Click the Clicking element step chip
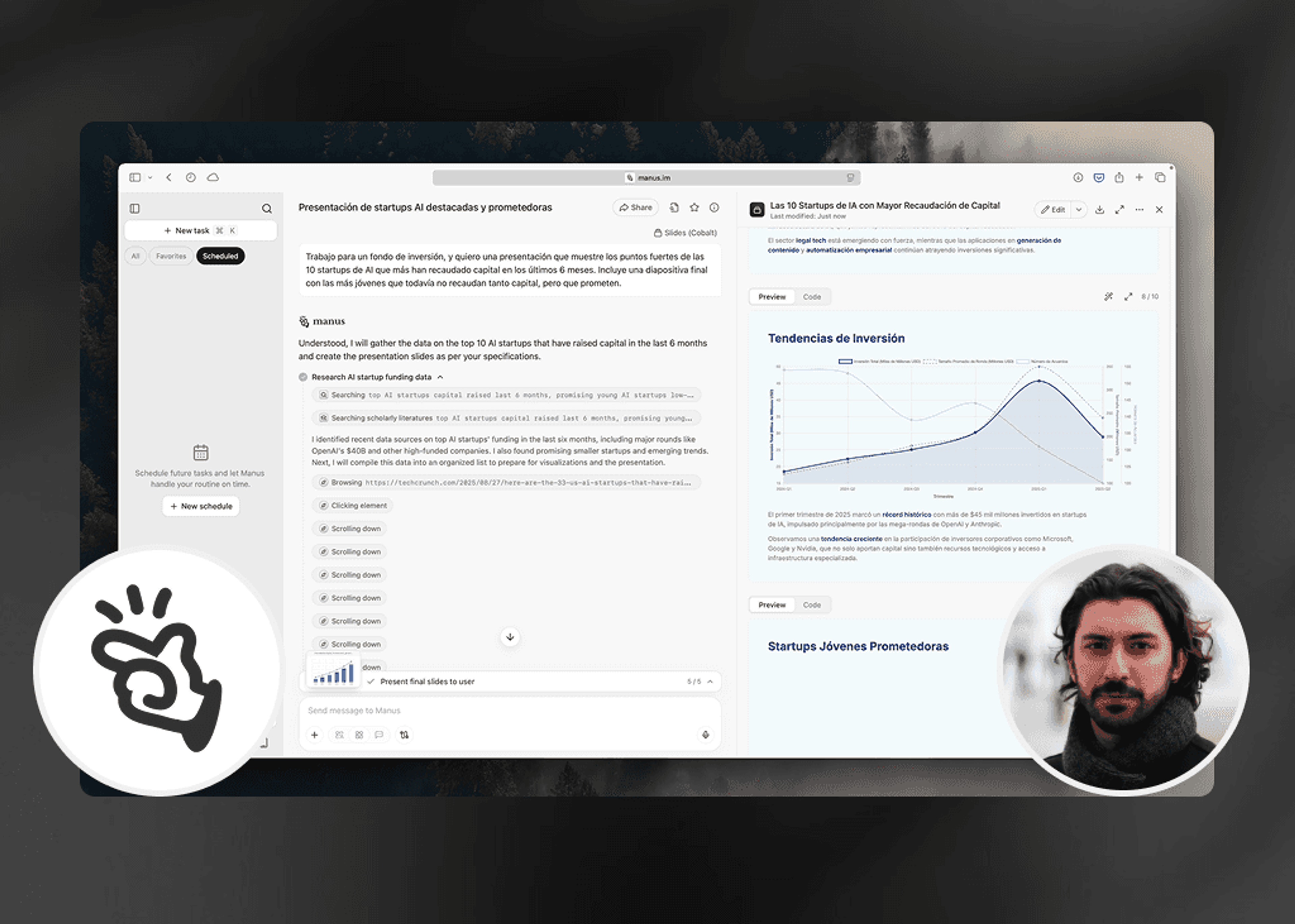Screen dimensions: 1295x924 click(x=352, y=505)
